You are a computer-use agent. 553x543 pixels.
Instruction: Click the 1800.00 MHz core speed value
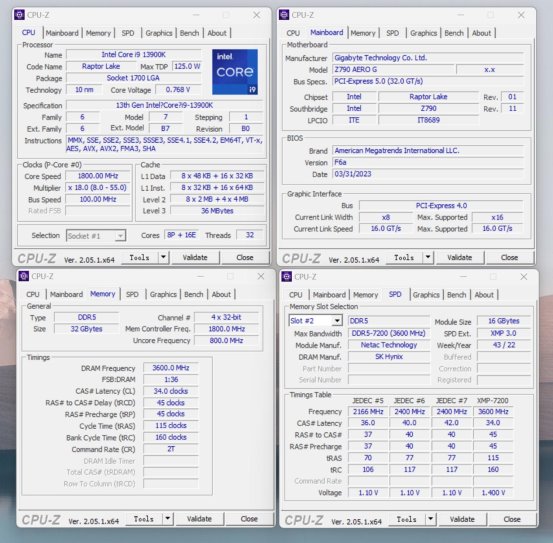[x=98, y=176]
